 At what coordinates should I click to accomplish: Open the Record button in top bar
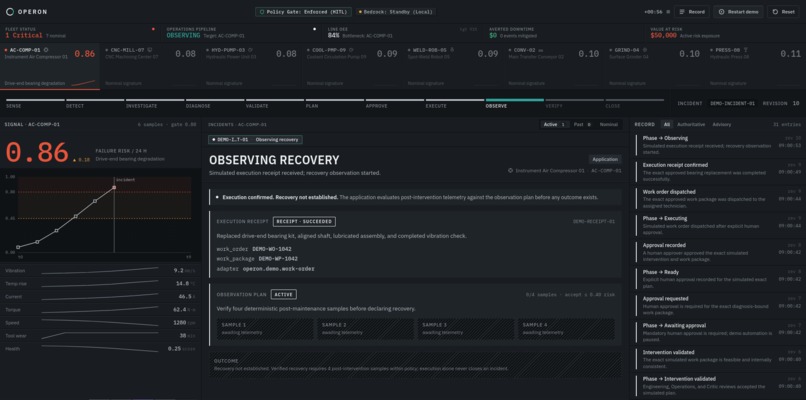pyautogui.click(x=692, y=12)
